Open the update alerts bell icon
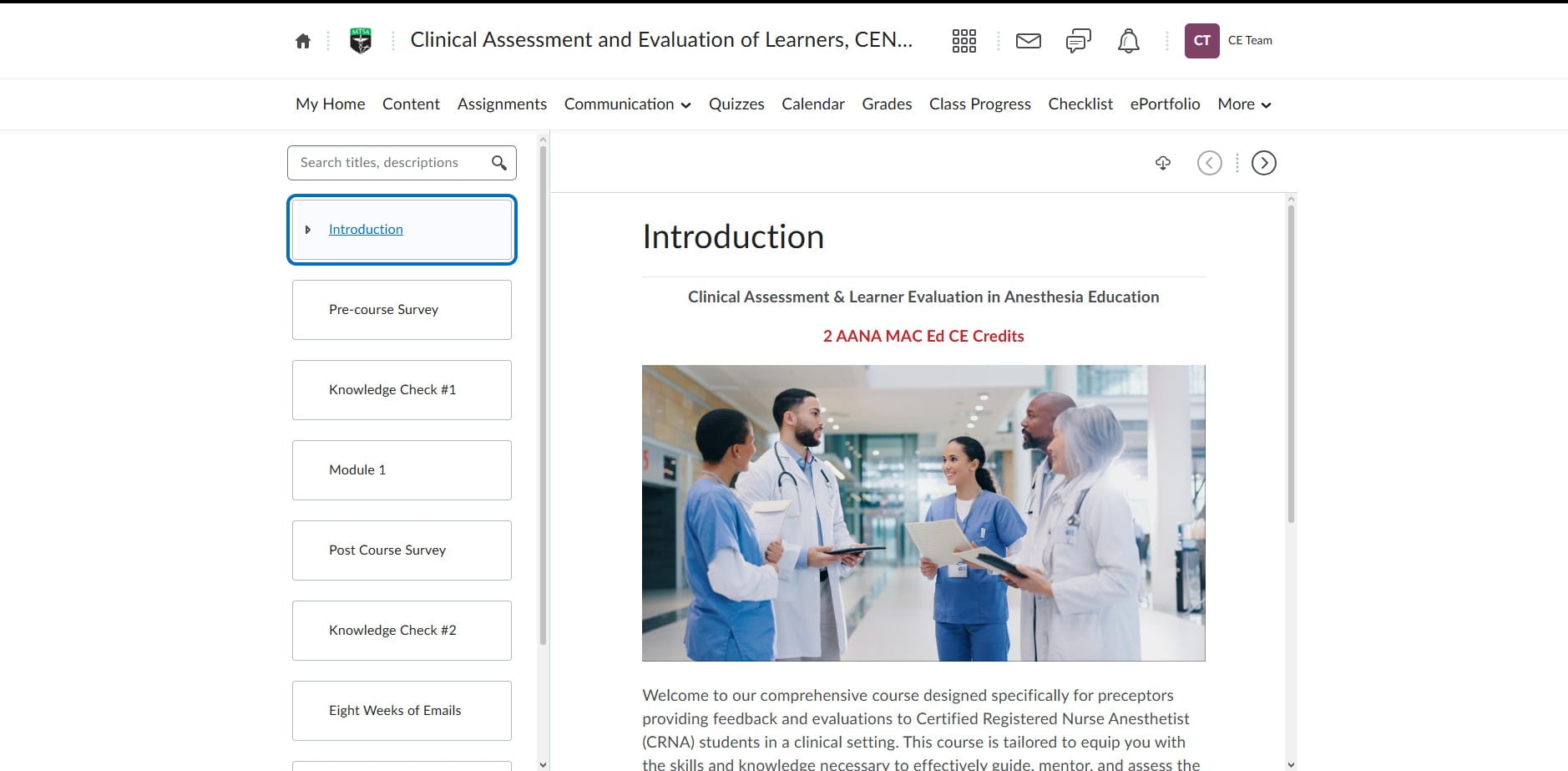Screen dimensions: 1568x771 coord(1128,40)
